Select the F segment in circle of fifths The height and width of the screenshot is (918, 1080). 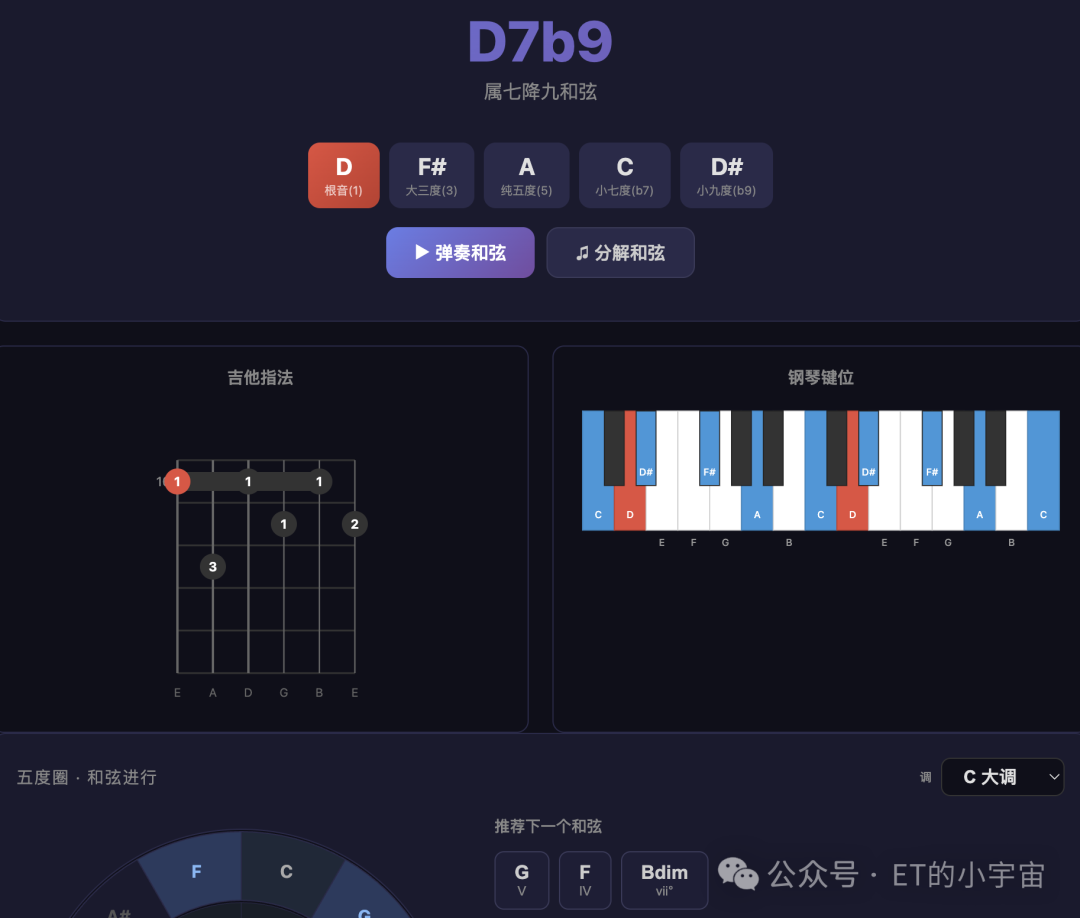tap(196, 871)
